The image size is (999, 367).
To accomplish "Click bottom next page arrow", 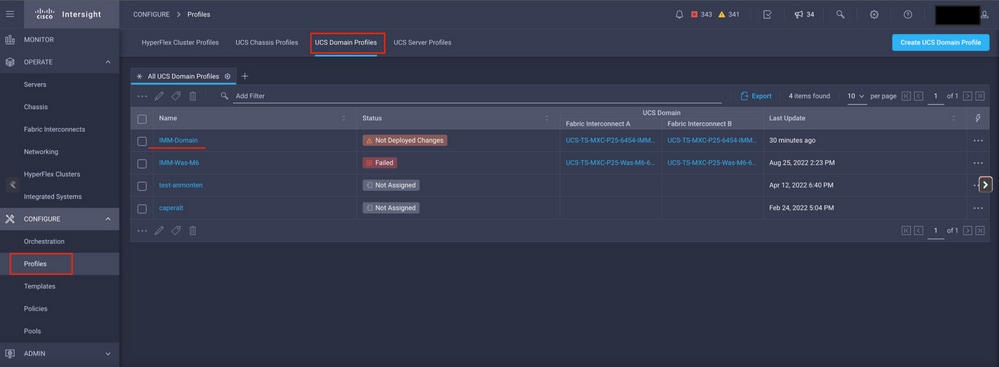I will point(967,230).
